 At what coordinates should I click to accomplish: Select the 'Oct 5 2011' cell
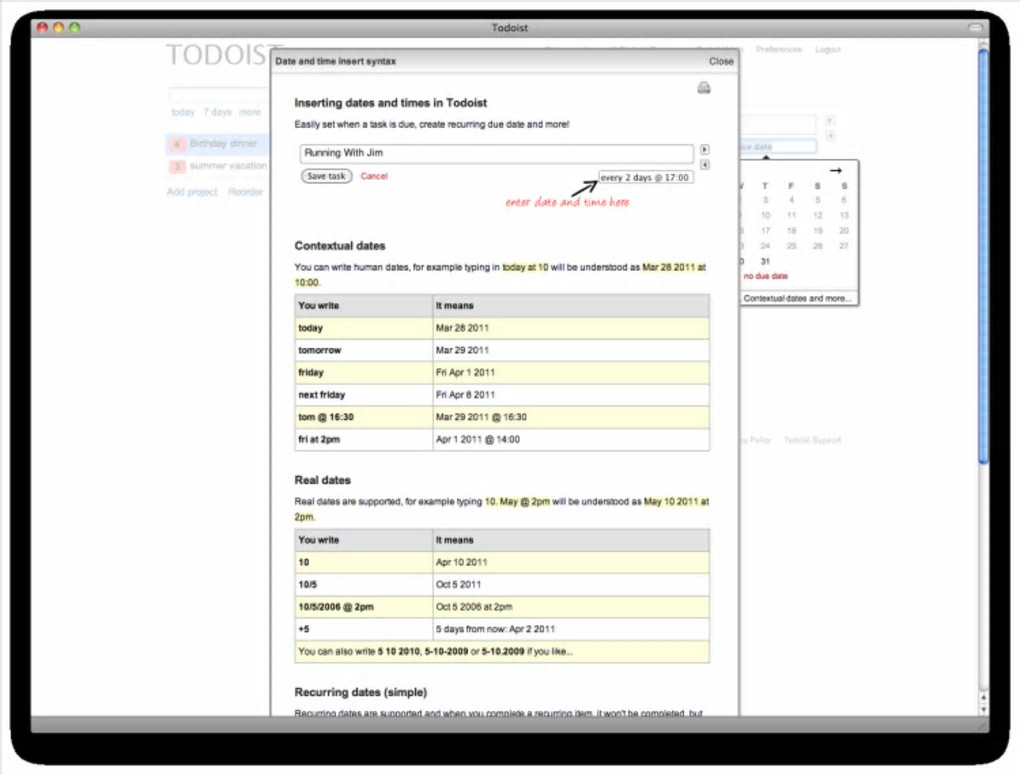570,584
